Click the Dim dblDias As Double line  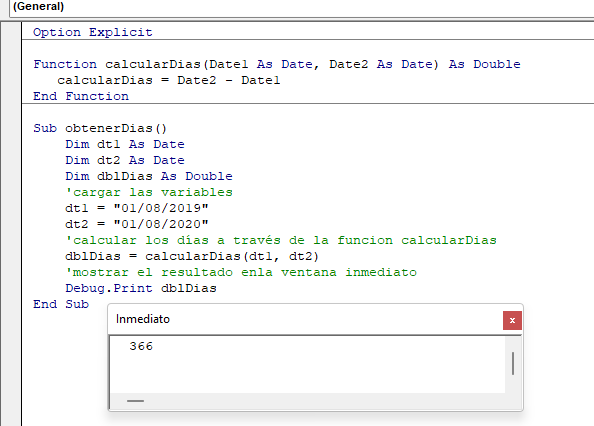click(x=149, y=176)
